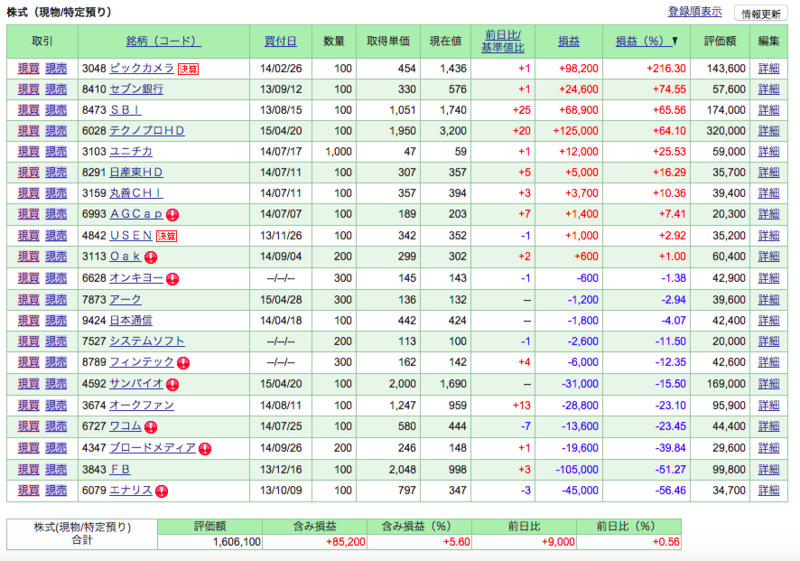Open セブン銀行 stock link

pyautogui.click(x=136, y=89)
